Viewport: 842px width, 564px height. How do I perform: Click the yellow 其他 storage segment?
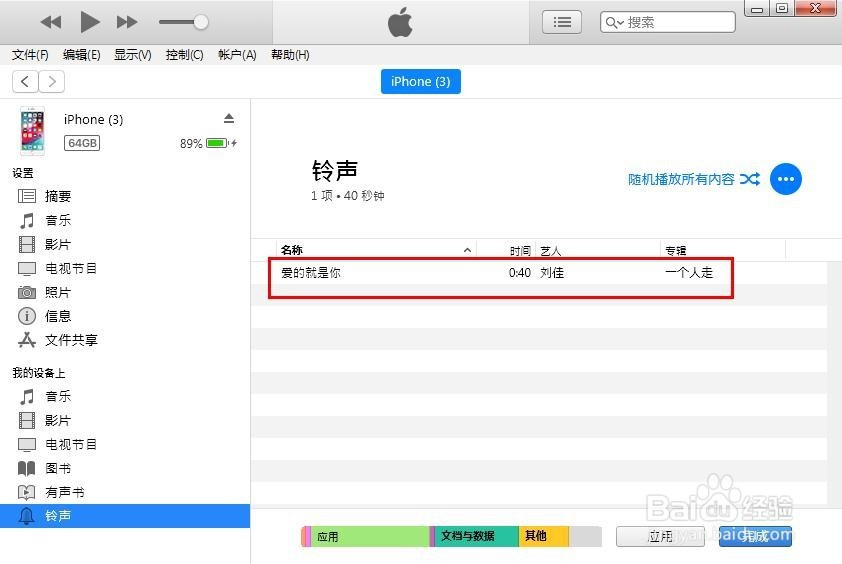[x=544, y=536]
